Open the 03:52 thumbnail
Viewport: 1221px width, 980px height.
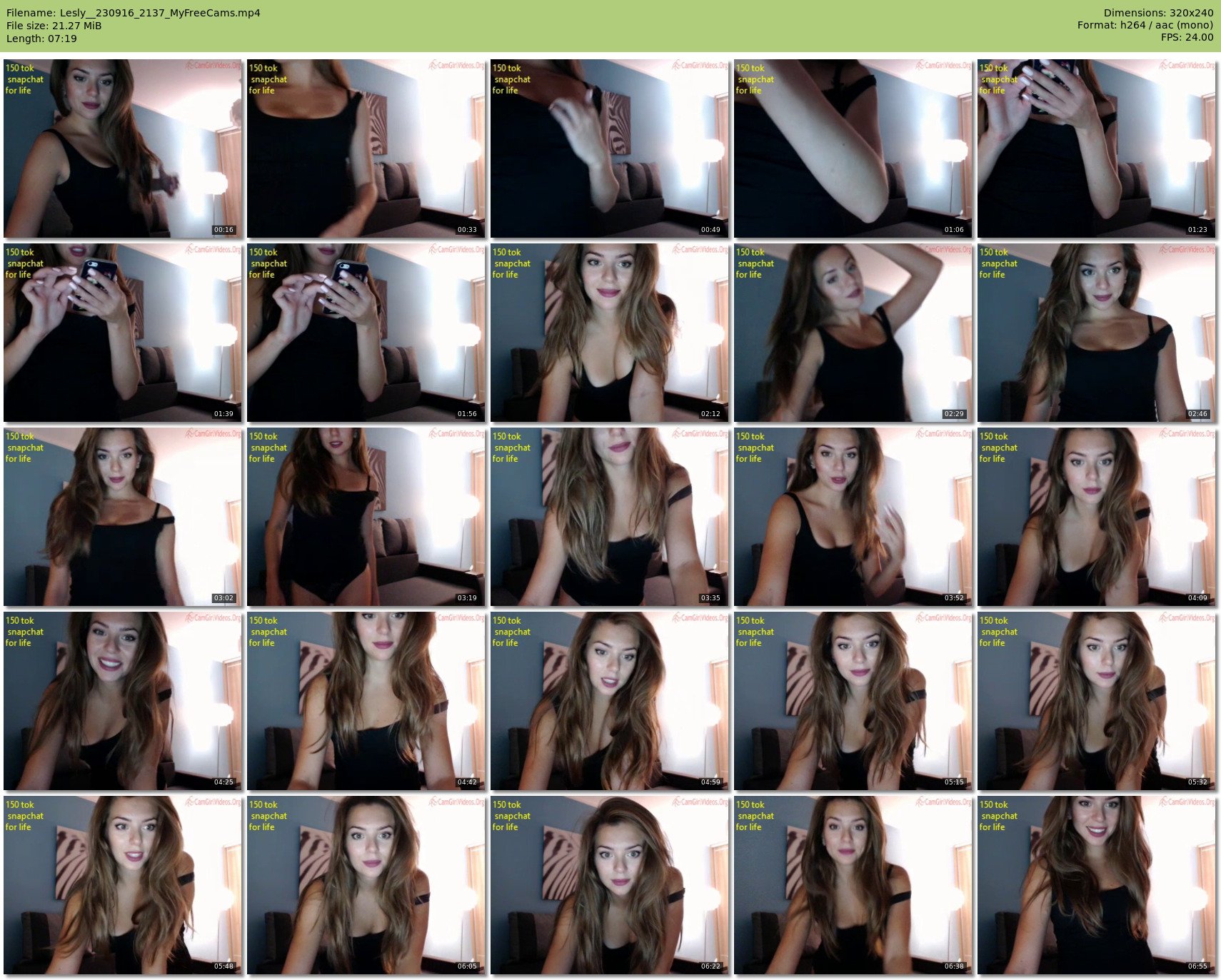click(x=853, y=516)
